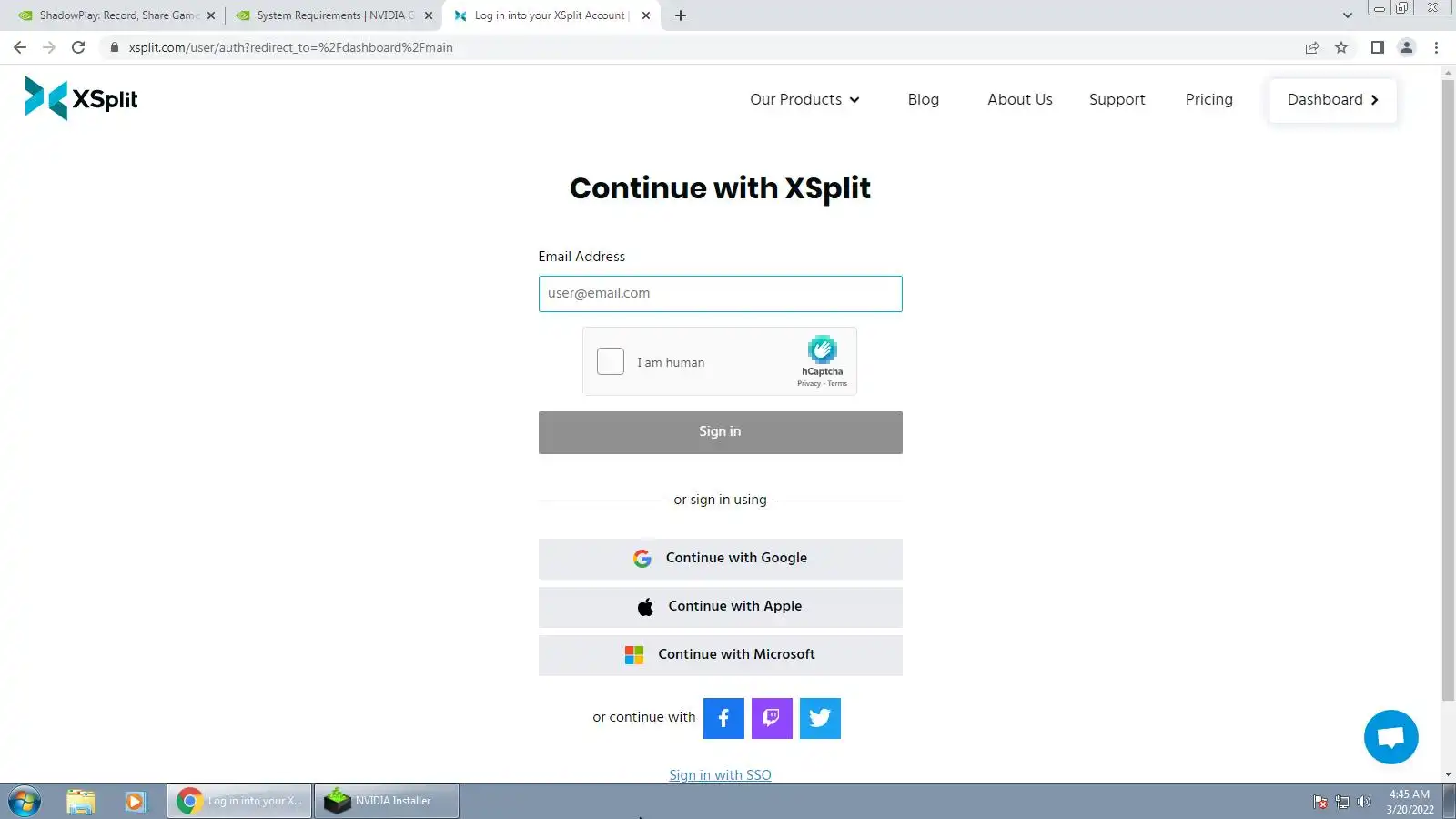Choose Continue with Apple

pyautogui.click(x=720, y=607)
